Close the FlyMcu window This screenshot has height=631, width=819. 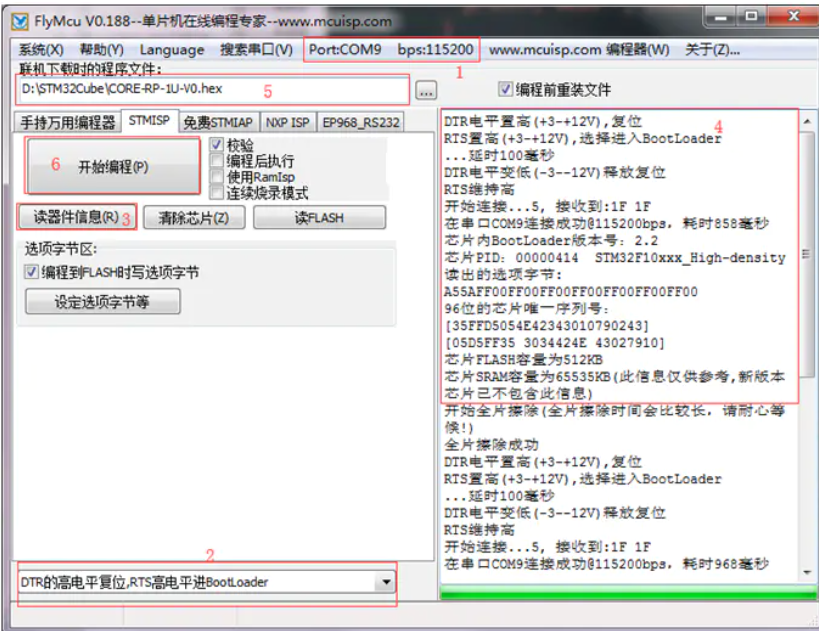[793, 17]
